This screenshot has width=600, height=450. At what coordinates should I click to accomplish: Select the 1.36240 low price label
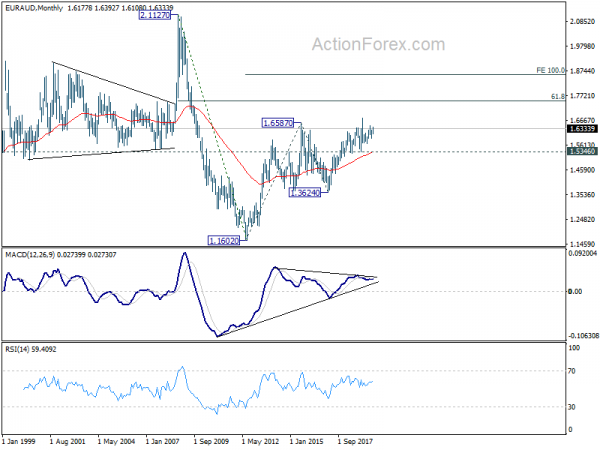[305, 192]
